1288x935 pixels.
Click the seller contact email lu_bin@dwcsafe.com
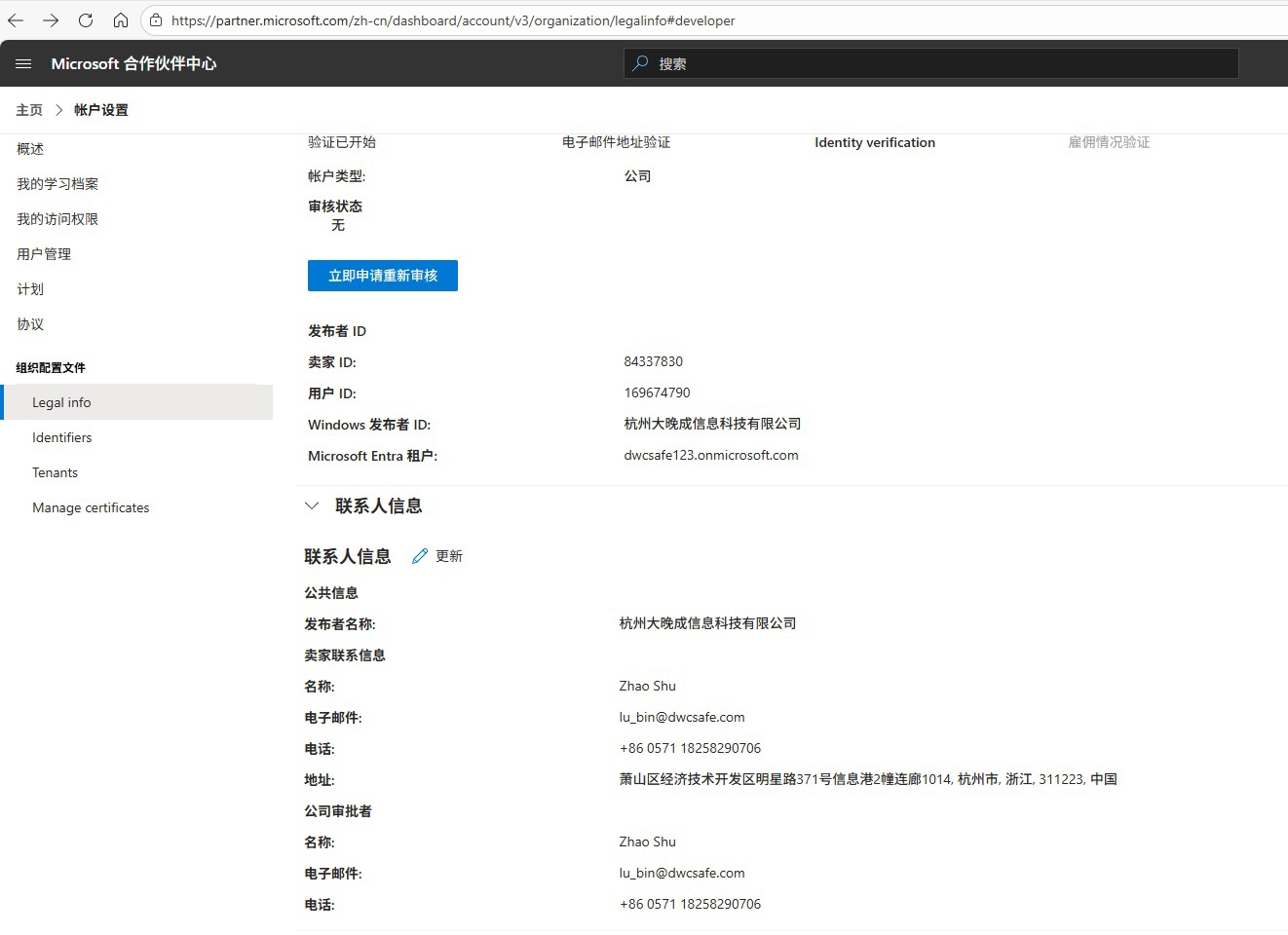[x=682, y=717]
